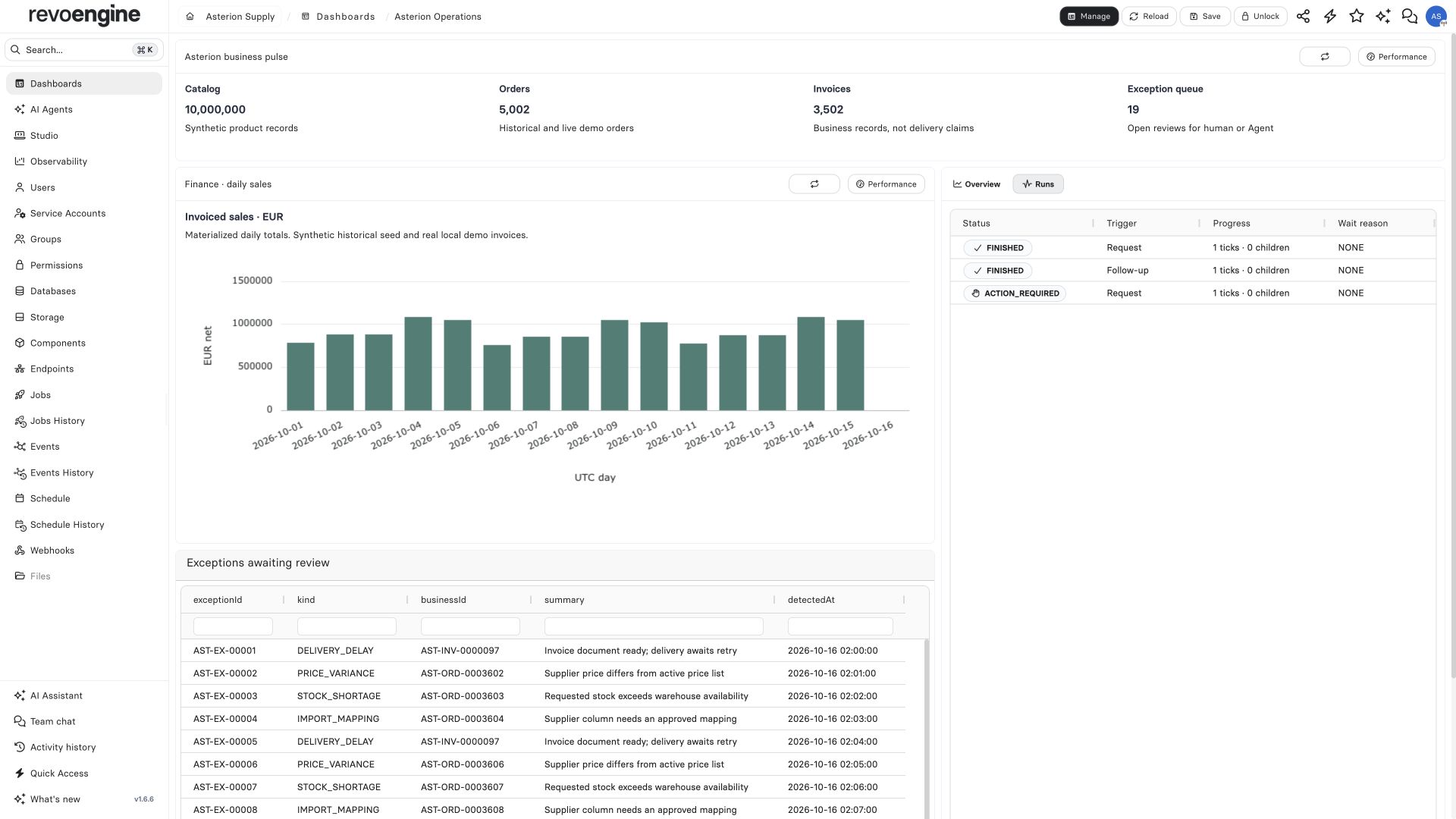The width and height of the screenshot is (1456, 819).
Task: Open AI Assistant at sidebar bottom
Action: 84,695
